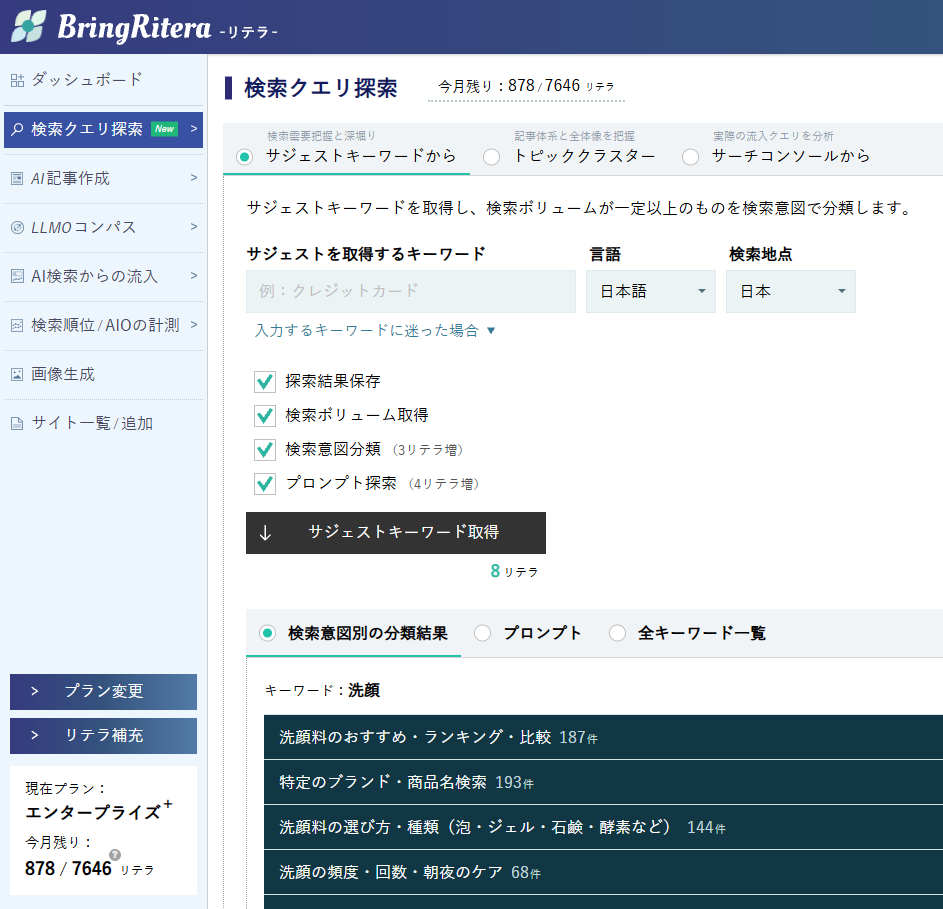Toggle プロンプト探索 checkbox
The width and height of the screenshot is (943, 909).
coord(265,484)
